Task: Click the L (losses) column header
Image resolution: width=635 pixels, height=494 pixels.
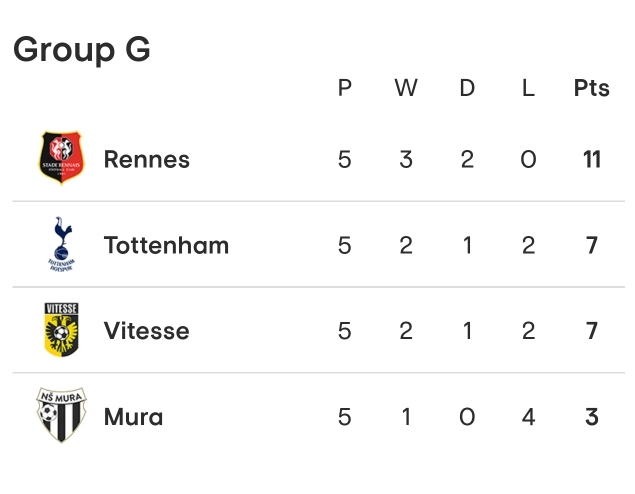Action: click(528, 88)
